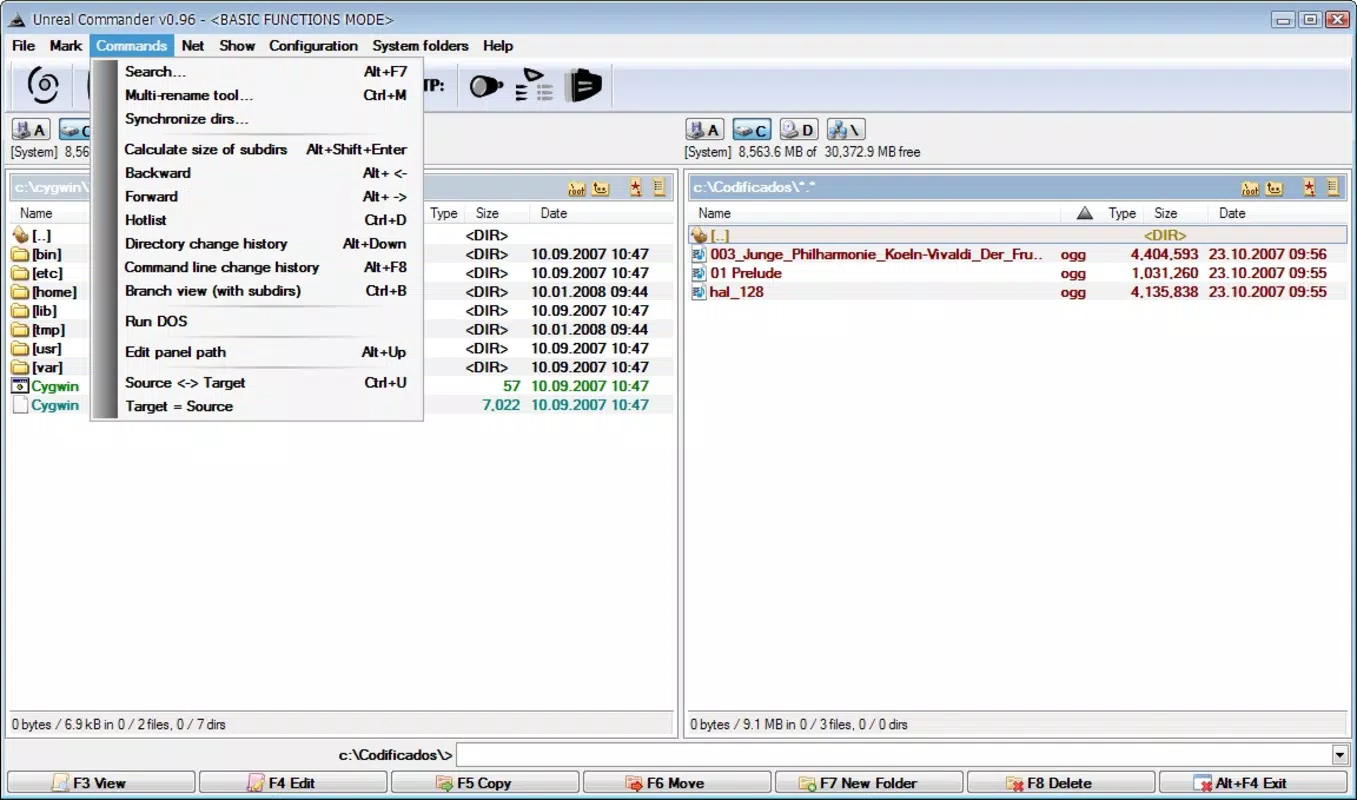Click the F7 New Folder button
Viewport: 1357px width, 800px height.
pyautogui.click(x=869, y=783)
